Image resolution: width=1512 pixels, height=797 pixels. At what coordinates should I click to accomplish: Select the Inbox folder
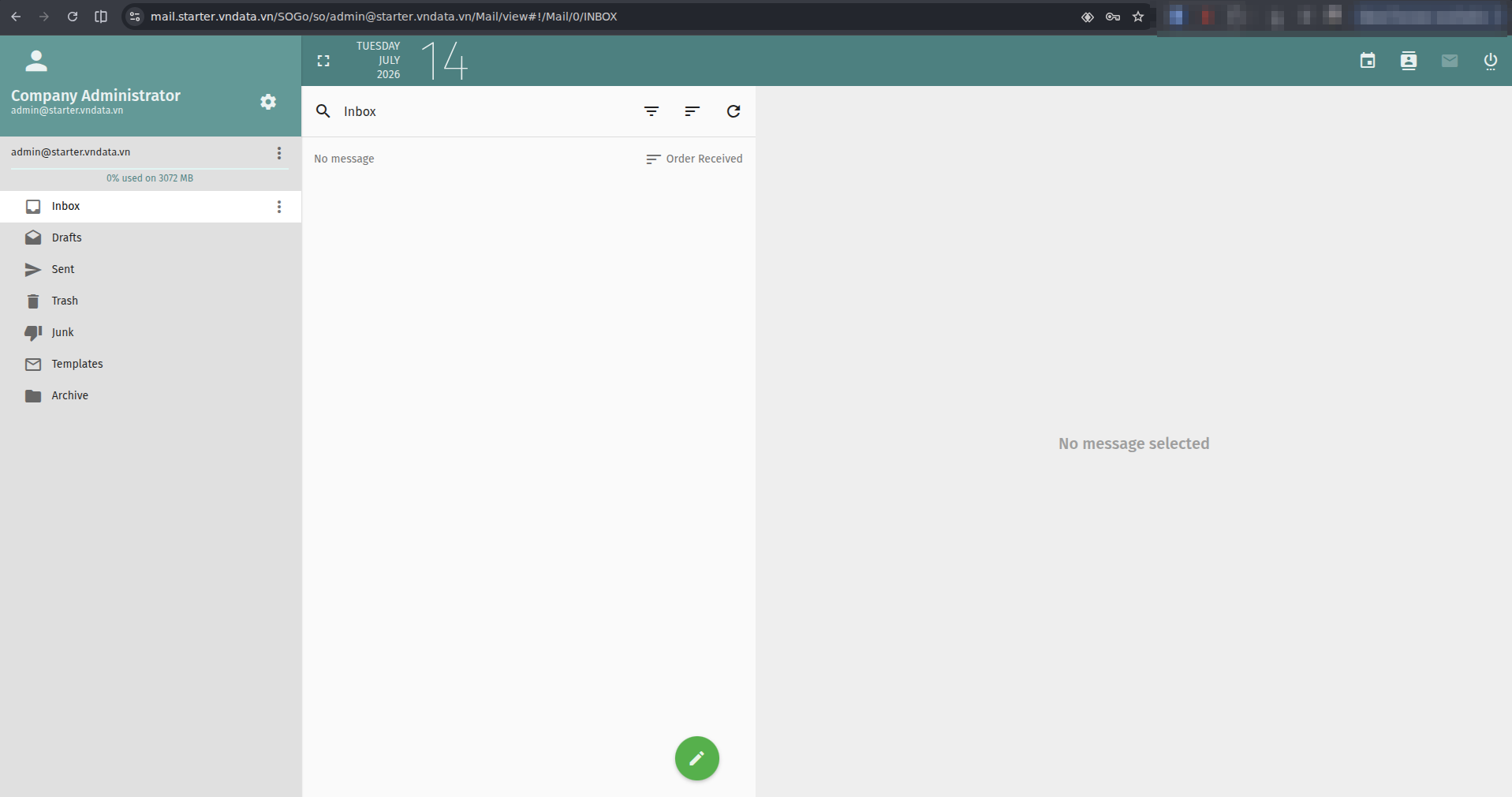[150, 207]
